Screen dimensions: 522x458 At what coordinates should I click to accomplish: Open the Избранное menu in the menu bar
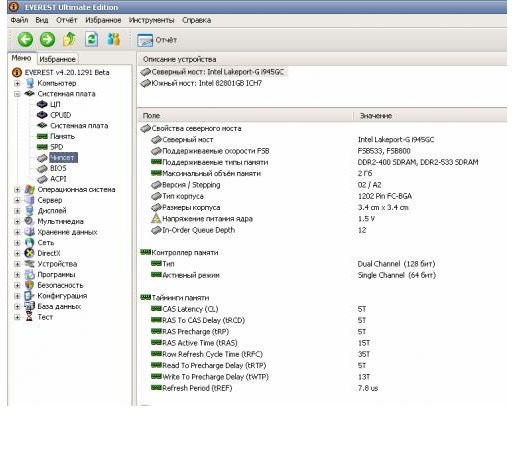point(103,20)
